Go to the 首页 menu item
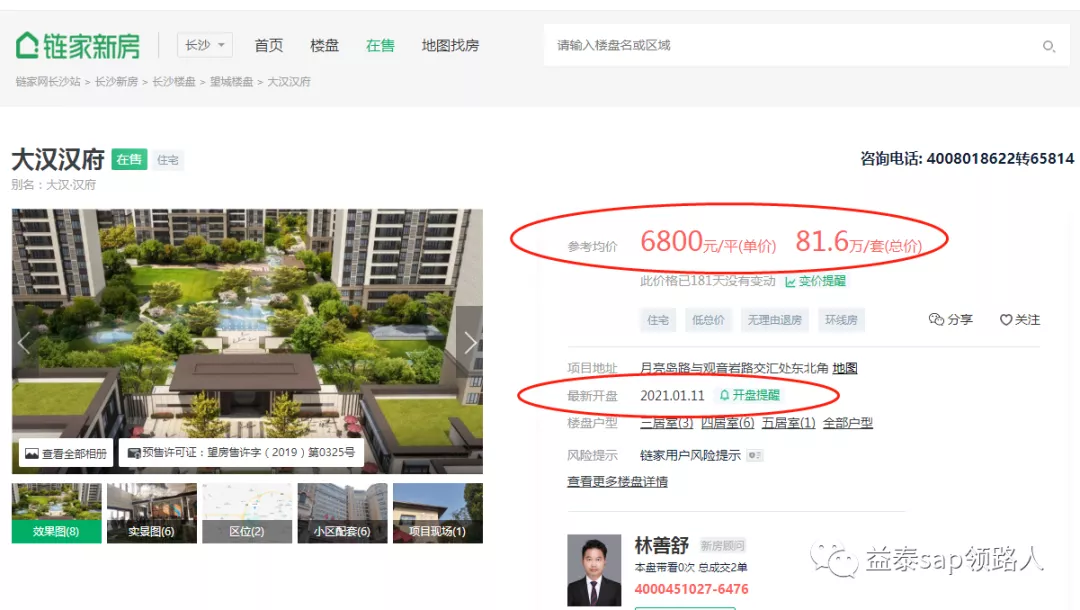1080x610 pixels. pyautogui.click(x=269, y=45)
